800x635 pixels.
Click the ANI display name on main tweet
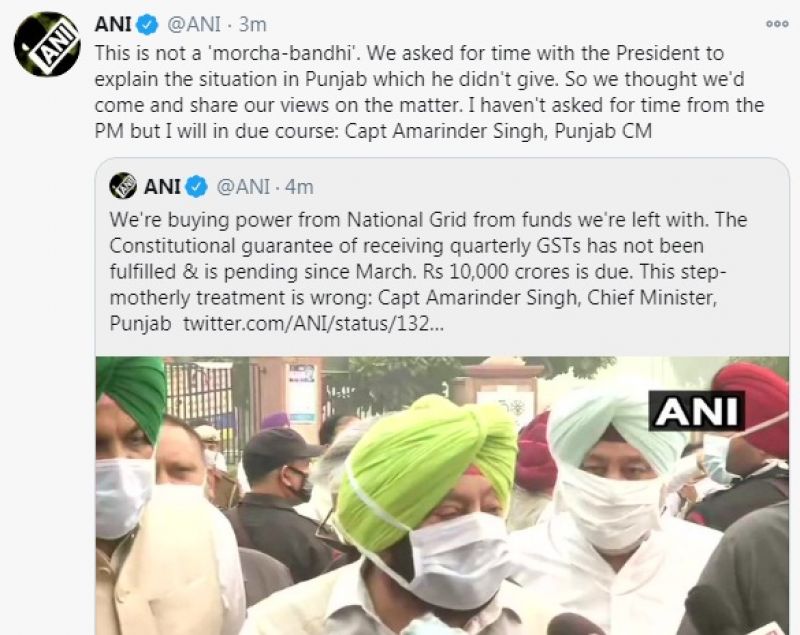pyautogui.click(x=113, y=24)
